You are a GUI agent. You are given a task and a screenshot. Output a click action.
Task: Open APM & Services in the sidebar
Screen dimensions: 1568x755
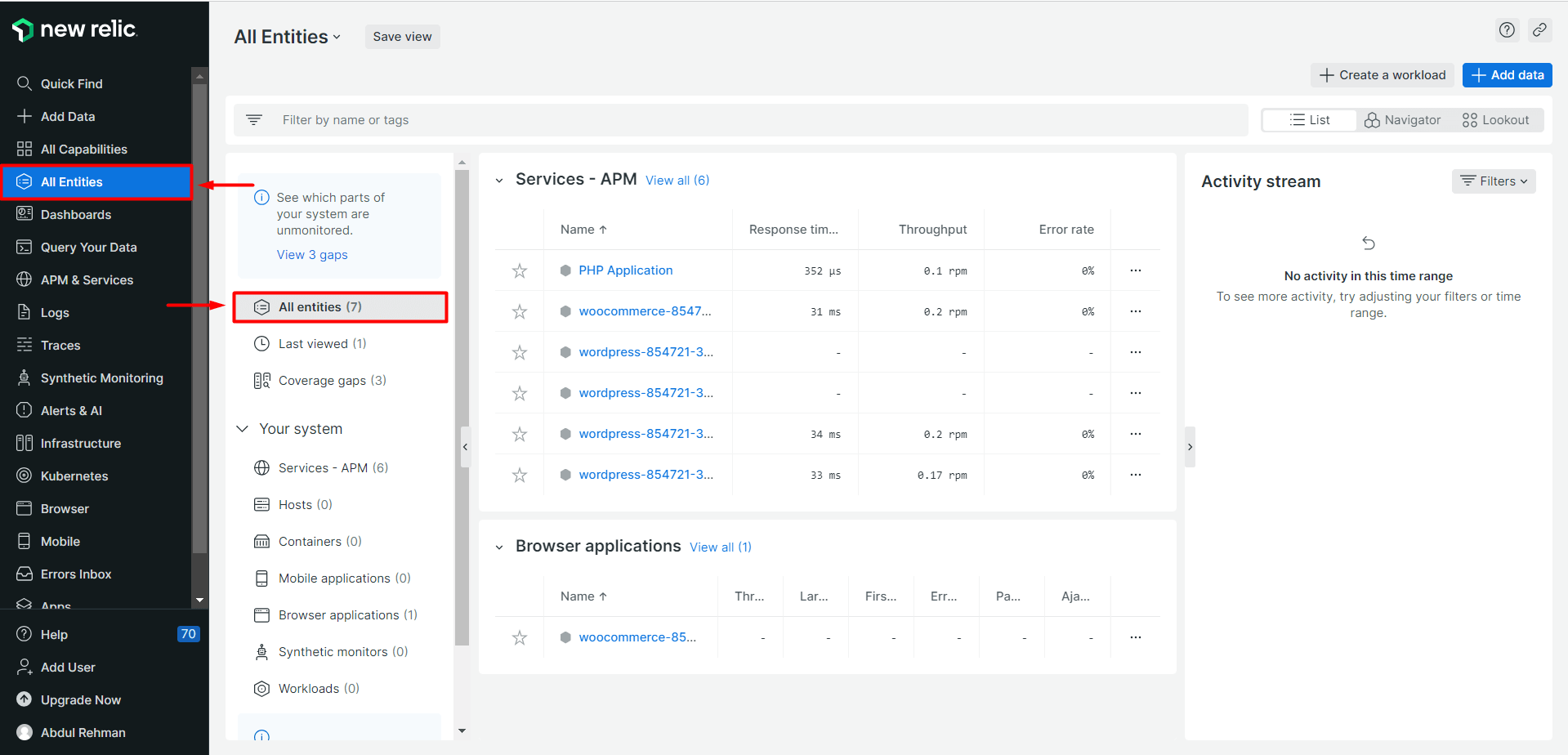coord(96,279)
